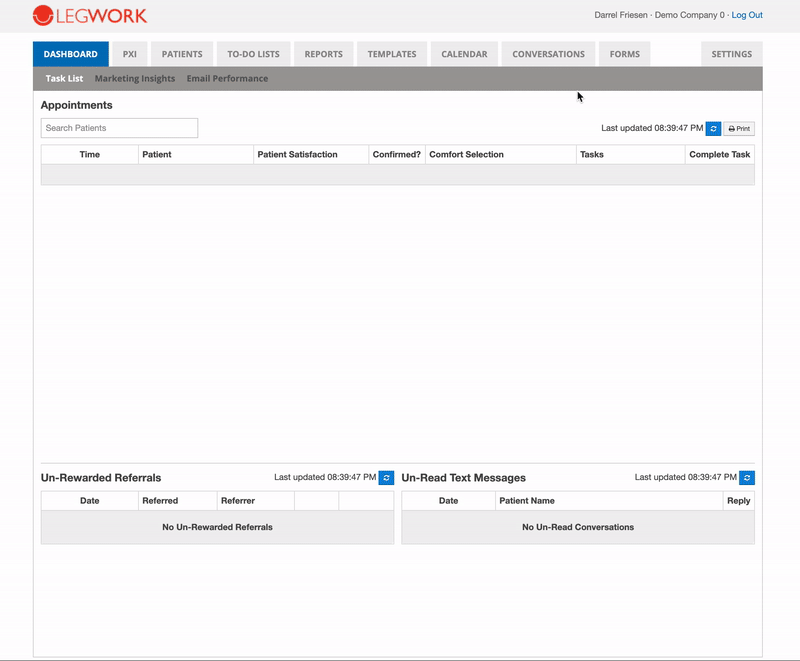Go to the To-Do Lists tab
Image resolution: width=800 pixels, height=661 pixels.
coord(254,54)
